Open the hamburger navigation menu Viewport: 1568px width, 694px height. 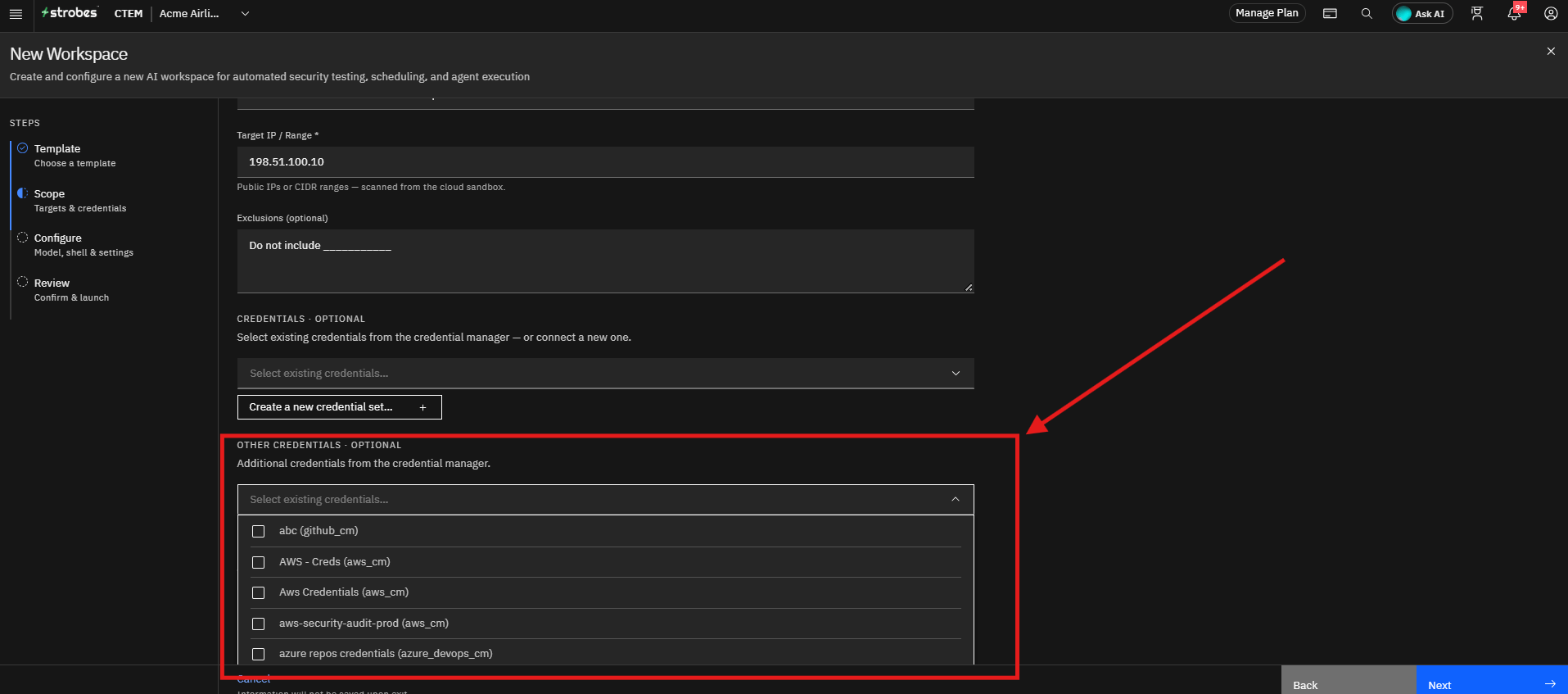pyautogui.click(x=16, y=14)
